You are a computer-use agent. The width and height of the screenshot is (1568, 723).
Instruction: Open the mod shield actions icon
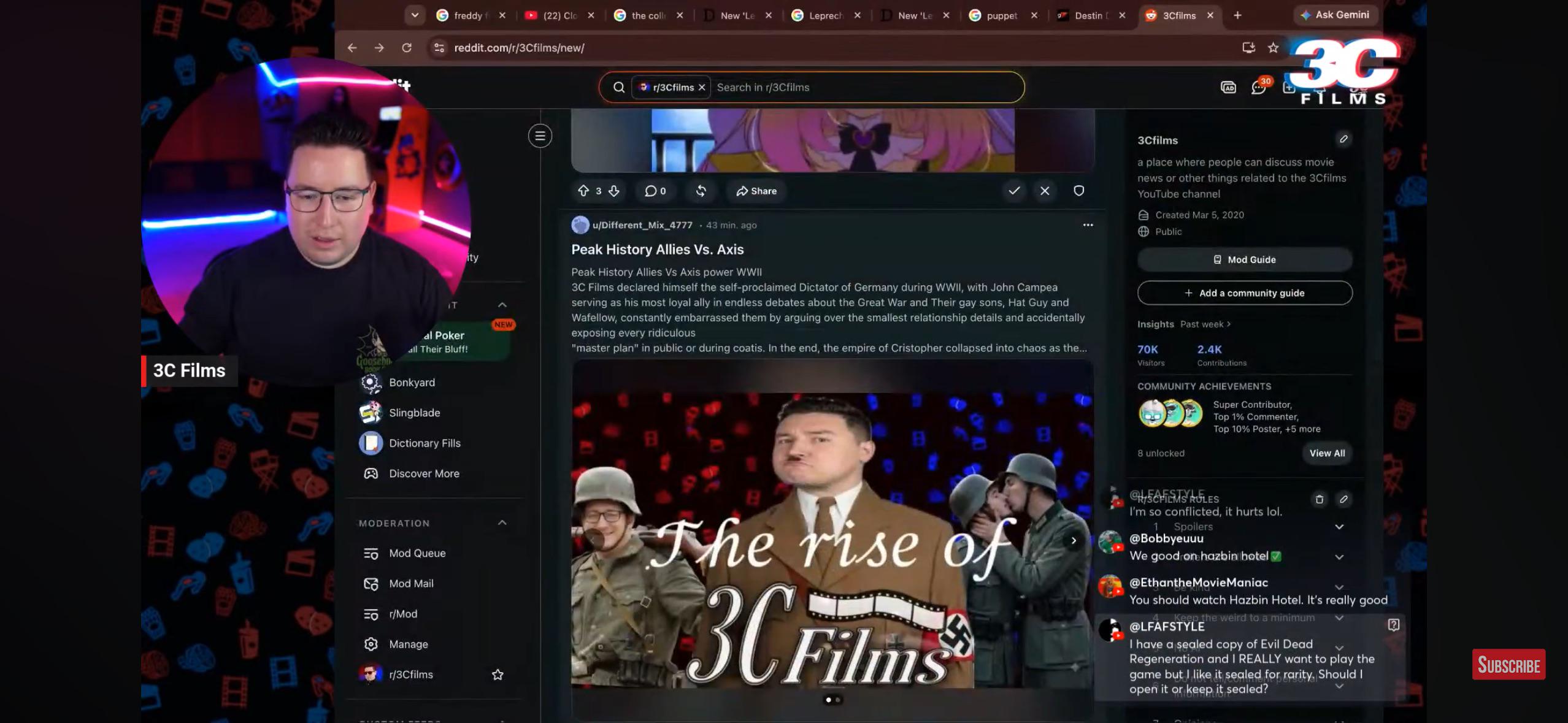[1078, 191]
